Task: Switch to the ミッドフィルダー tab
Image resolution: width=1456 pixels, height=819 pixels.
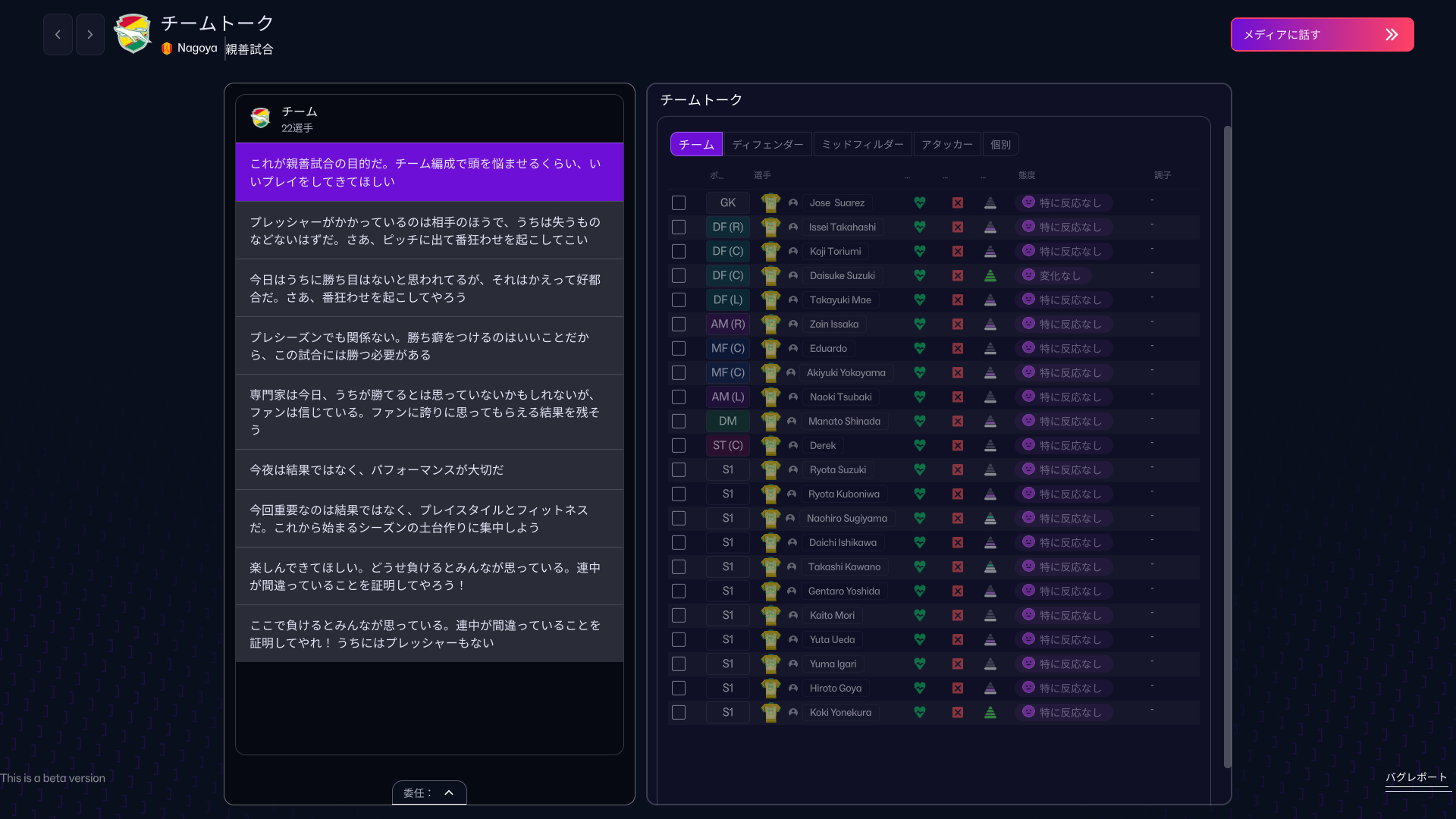Action: point(862,144)
